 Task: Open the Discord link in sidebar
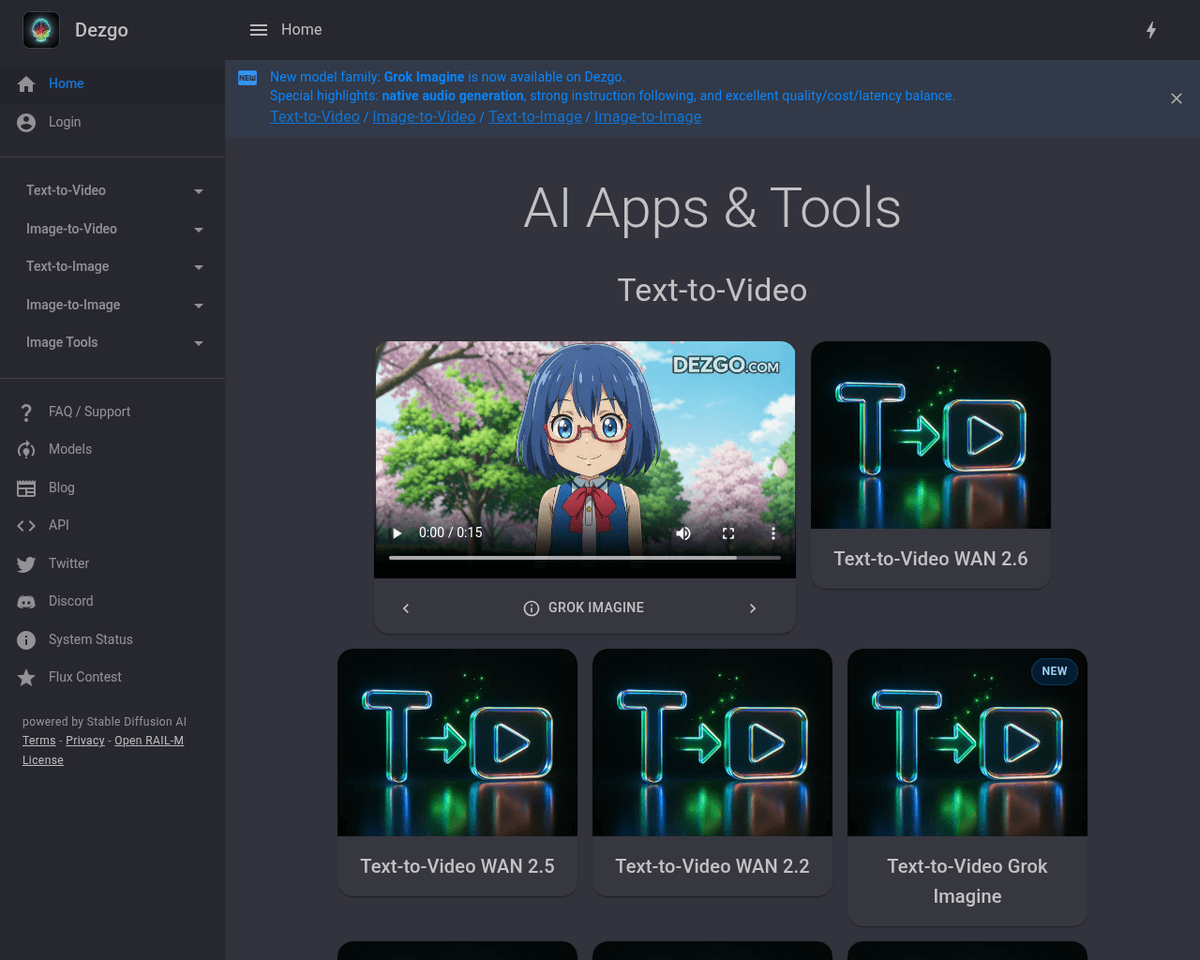tap(70, 601)
